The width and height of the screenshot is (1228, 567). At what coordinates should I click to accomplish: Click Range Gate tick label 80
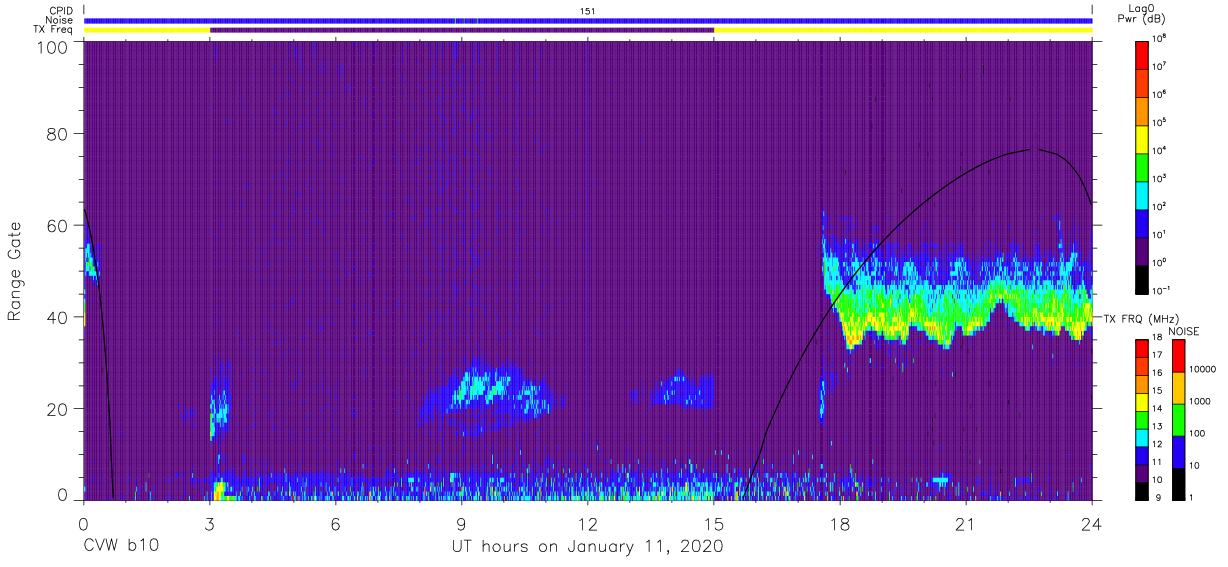(x=56, y=133)
